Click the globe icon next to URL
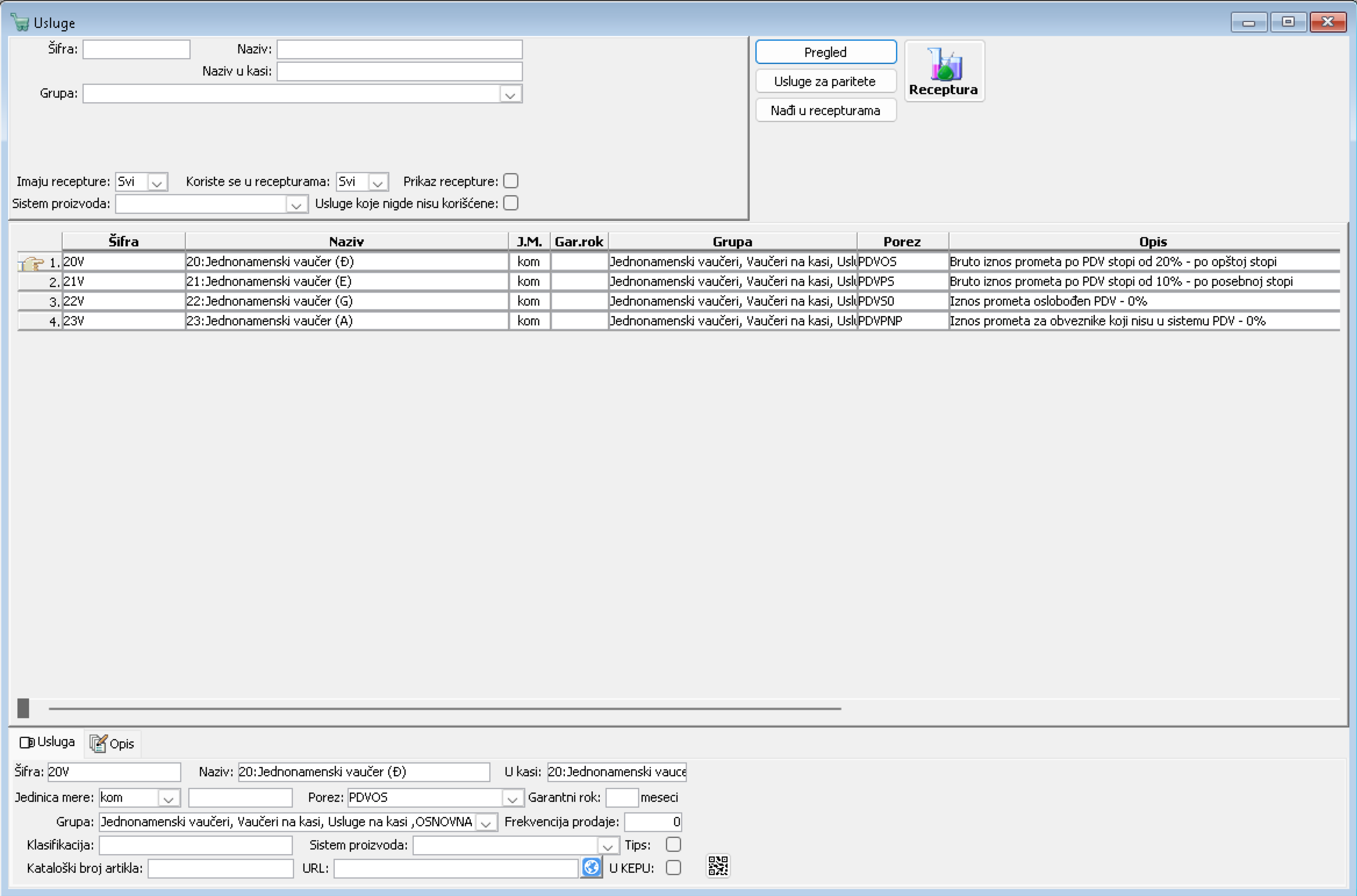1357x896 pixels. [591, 868]
